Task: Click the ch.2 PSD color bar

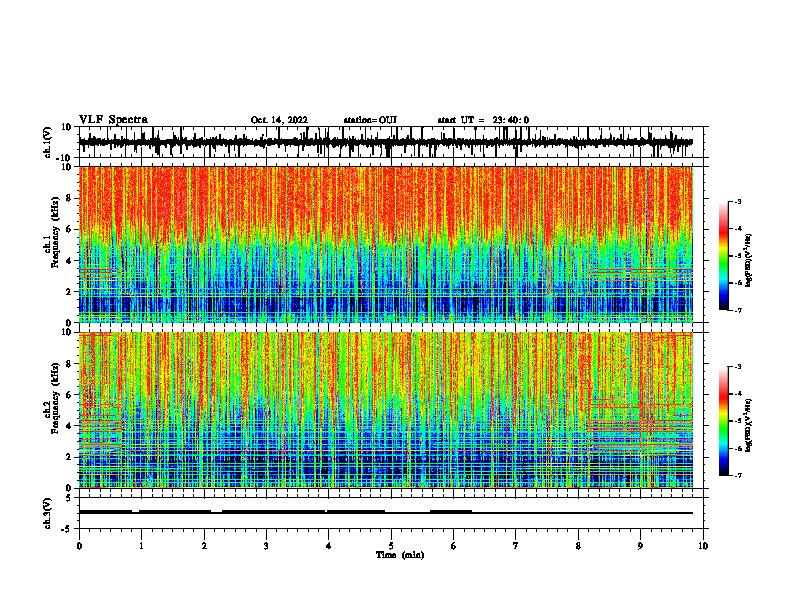Action: (724, 421)
